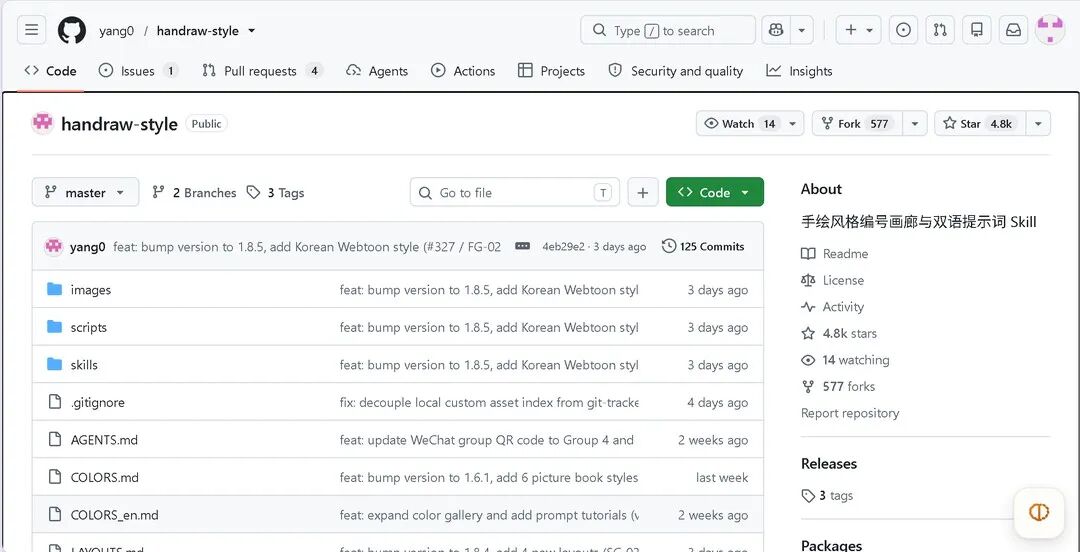Image resolution: width=1080 pixels, height=552 pixels.
Task: Click yang0 author name in commit row
Action: click(x=87, y=246)
